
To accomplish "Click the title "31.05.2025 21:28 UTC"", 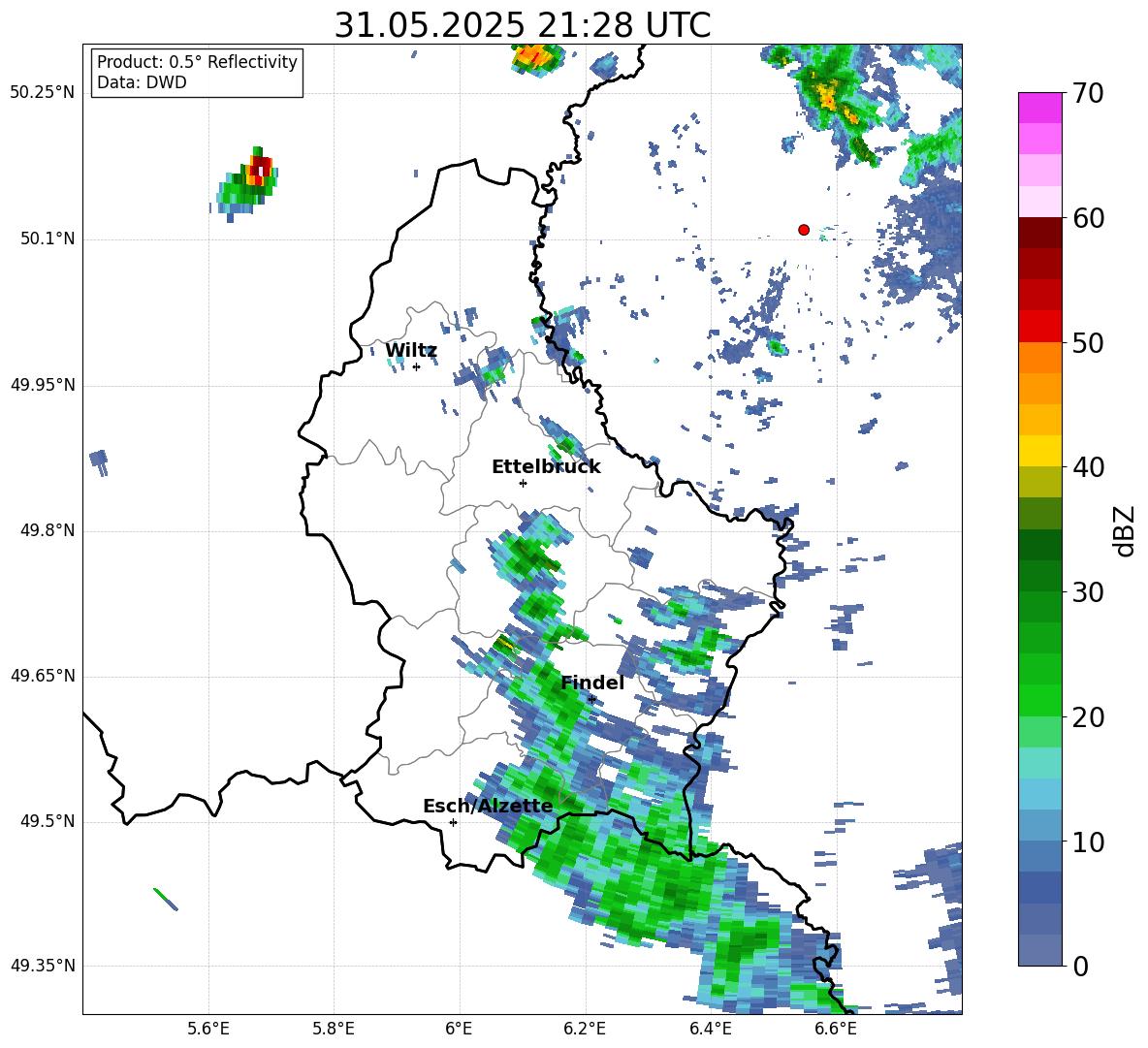I will [x=522, y=25].
